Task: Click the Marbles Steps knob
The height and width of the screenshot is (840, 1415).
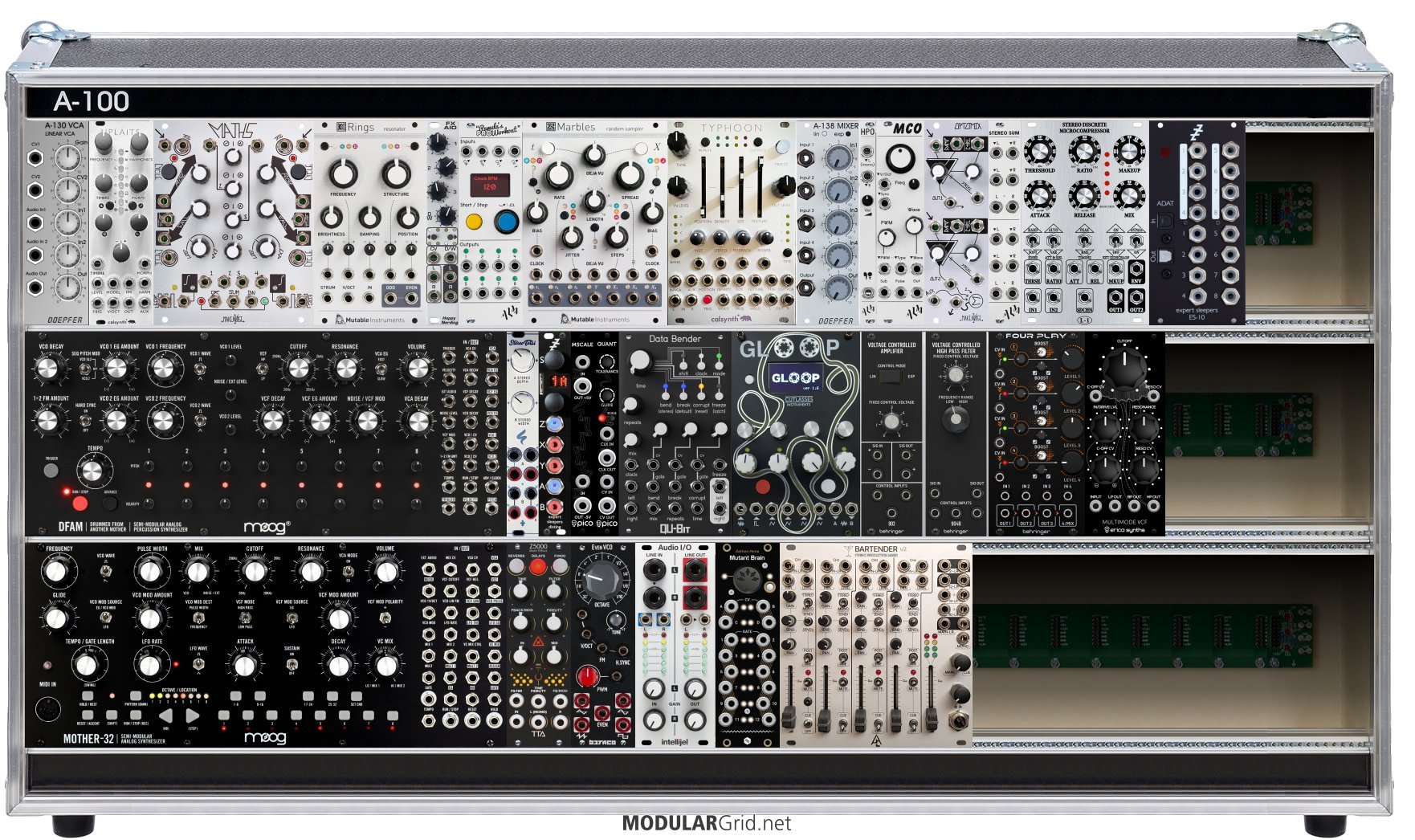Action: [x=617, y=237]
